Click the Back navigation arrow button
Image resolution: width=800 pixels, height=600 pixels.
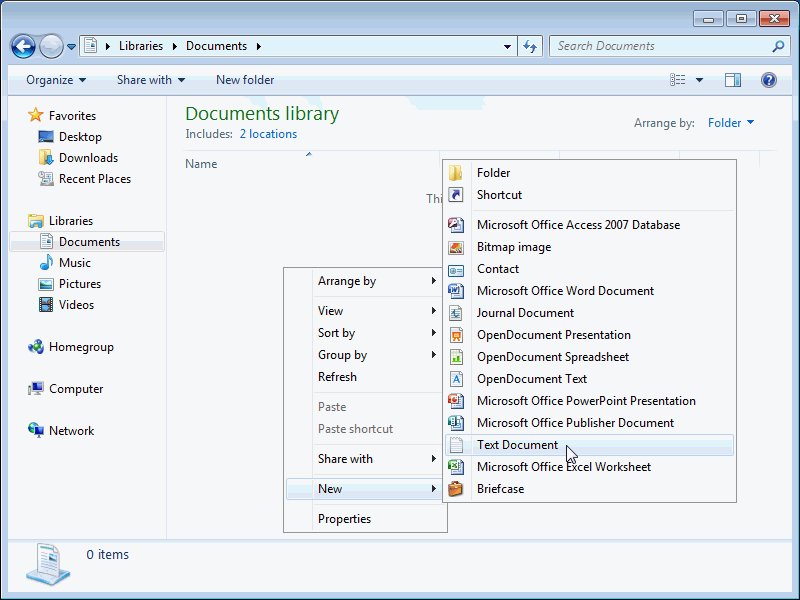(x=23, y=46)
